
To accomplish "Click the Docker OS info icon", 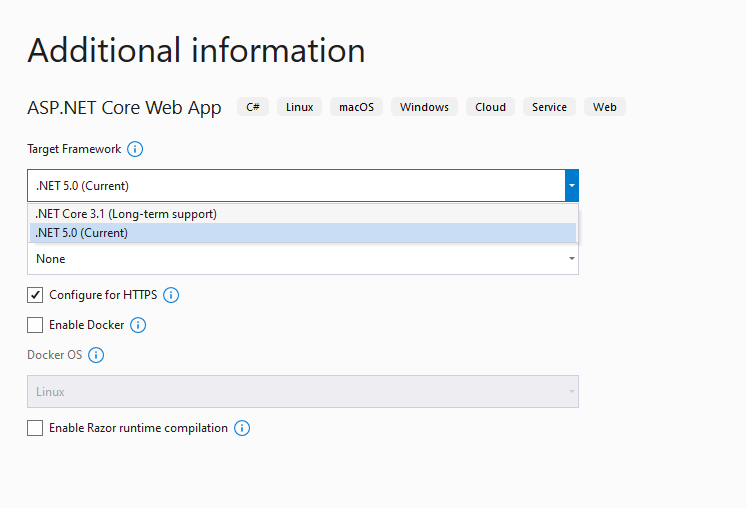I will [96, 355].
